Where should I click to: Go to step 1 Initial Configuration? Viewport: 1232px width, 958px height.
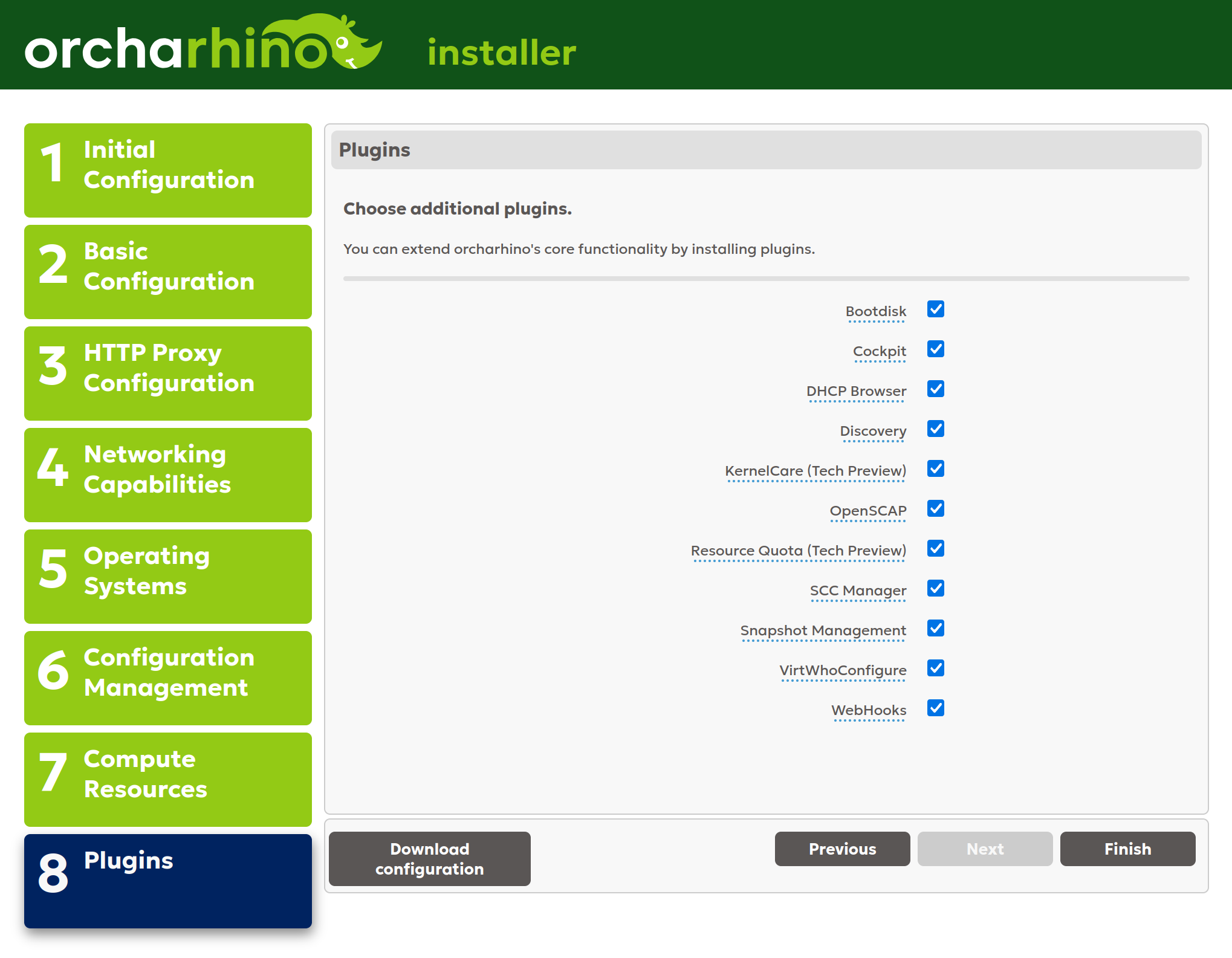[168, 170]
